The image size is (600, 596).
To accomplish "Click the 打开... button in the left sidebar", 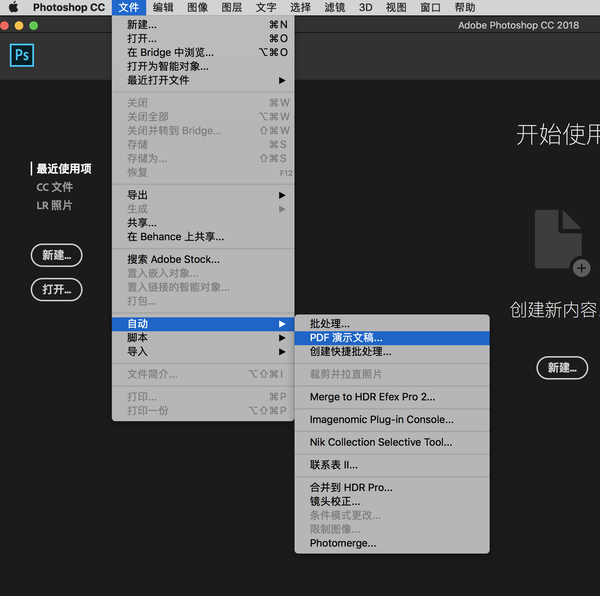I will [56, 290].
